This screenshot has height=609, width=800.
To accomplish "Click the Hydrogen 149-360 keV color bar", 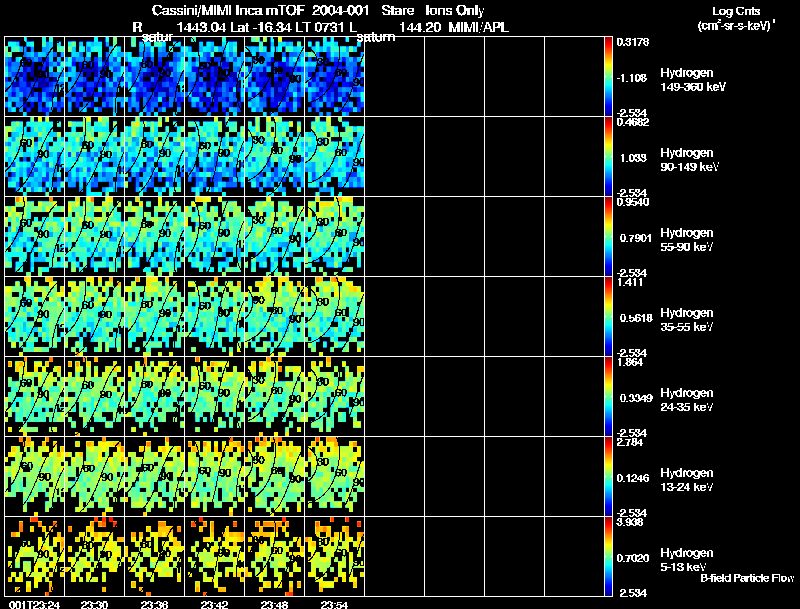I will pos(611,76).
